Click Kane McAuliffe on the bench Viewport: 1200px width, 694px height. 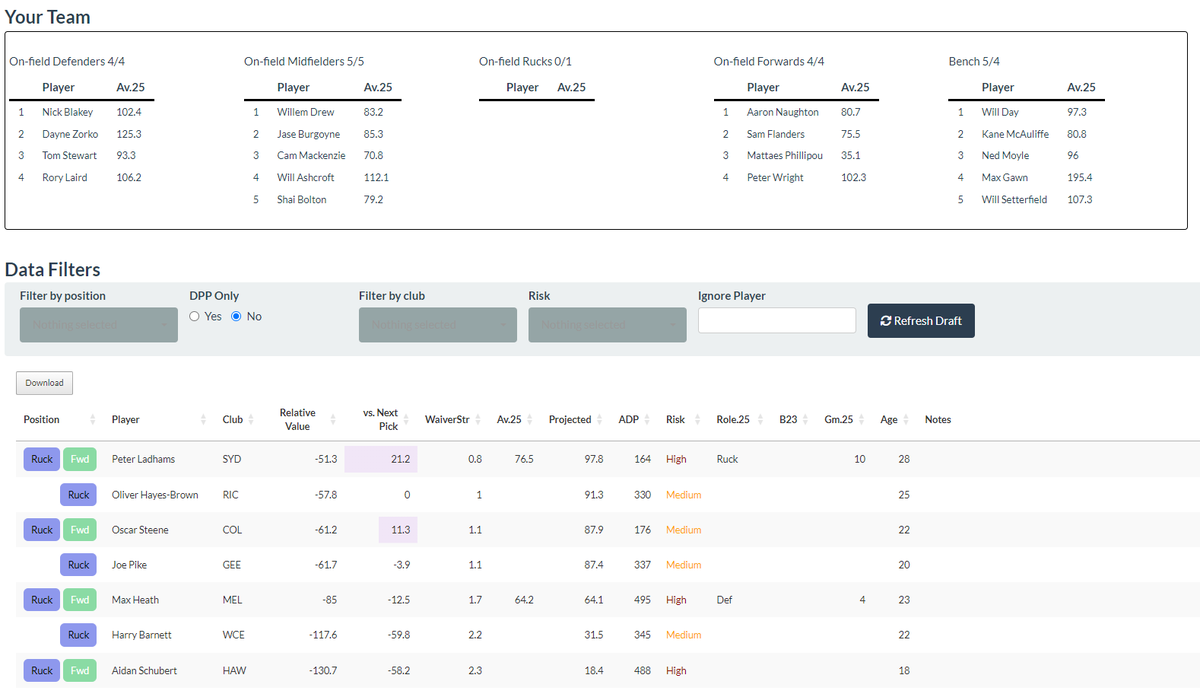(1014, 134)
